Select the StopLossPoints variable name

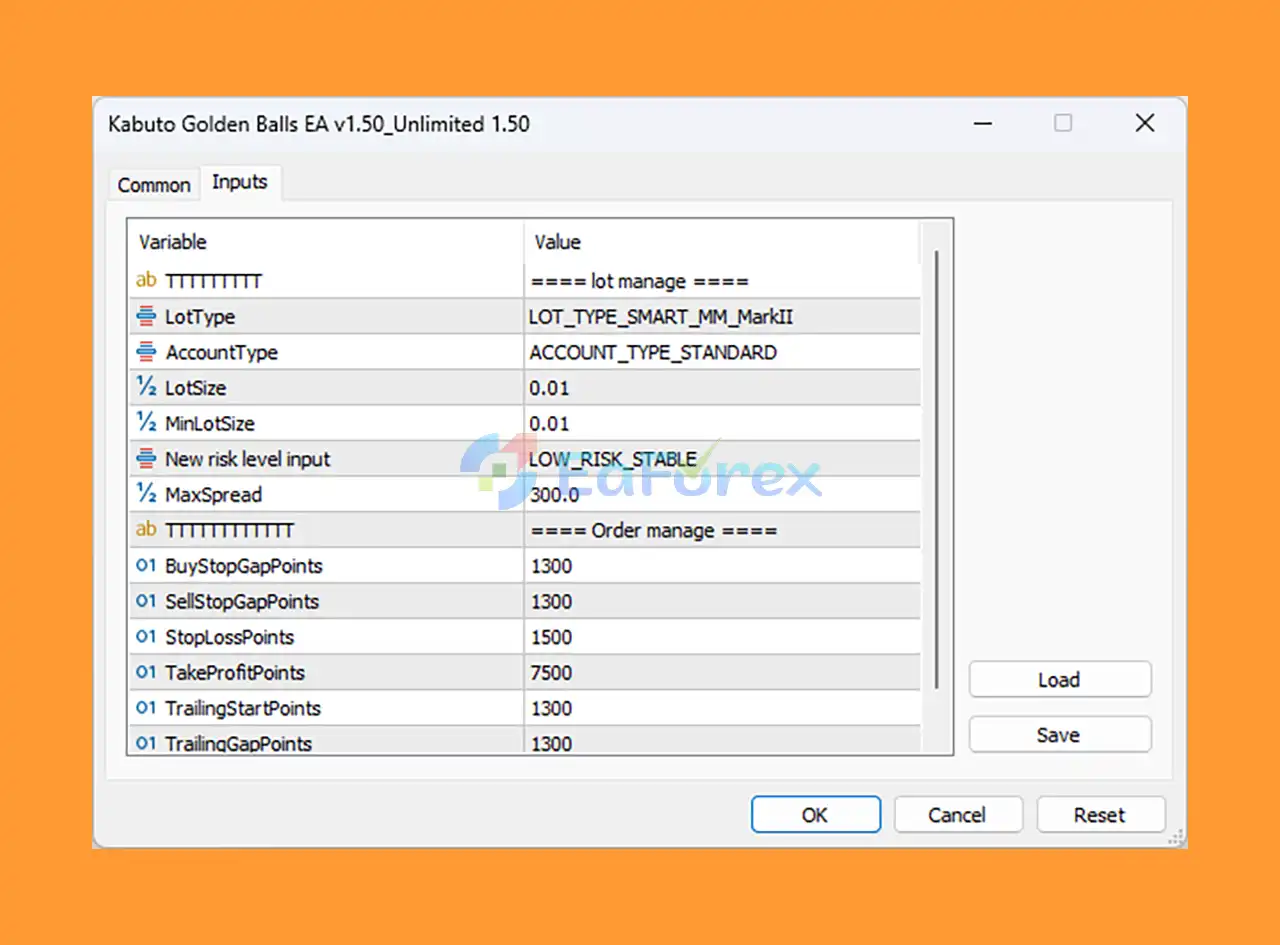tap(230, 637)
